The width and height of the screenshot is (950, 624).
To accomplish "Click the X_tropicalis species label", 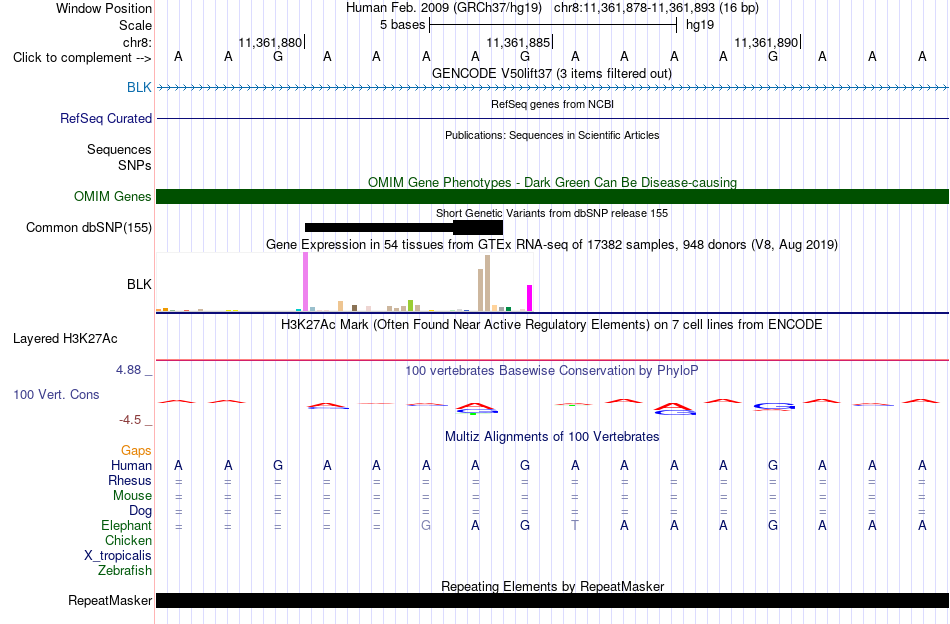I will (x=118, y=556).
